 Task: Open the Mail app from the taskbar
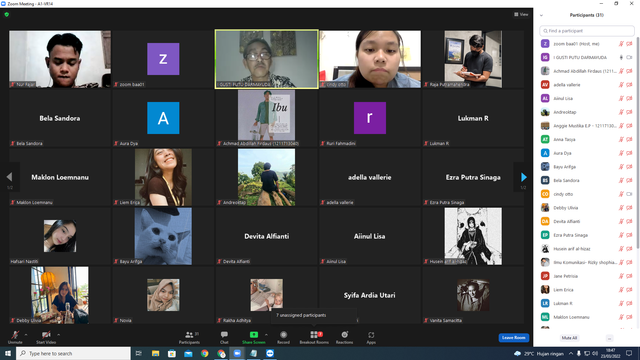point(188,353)
